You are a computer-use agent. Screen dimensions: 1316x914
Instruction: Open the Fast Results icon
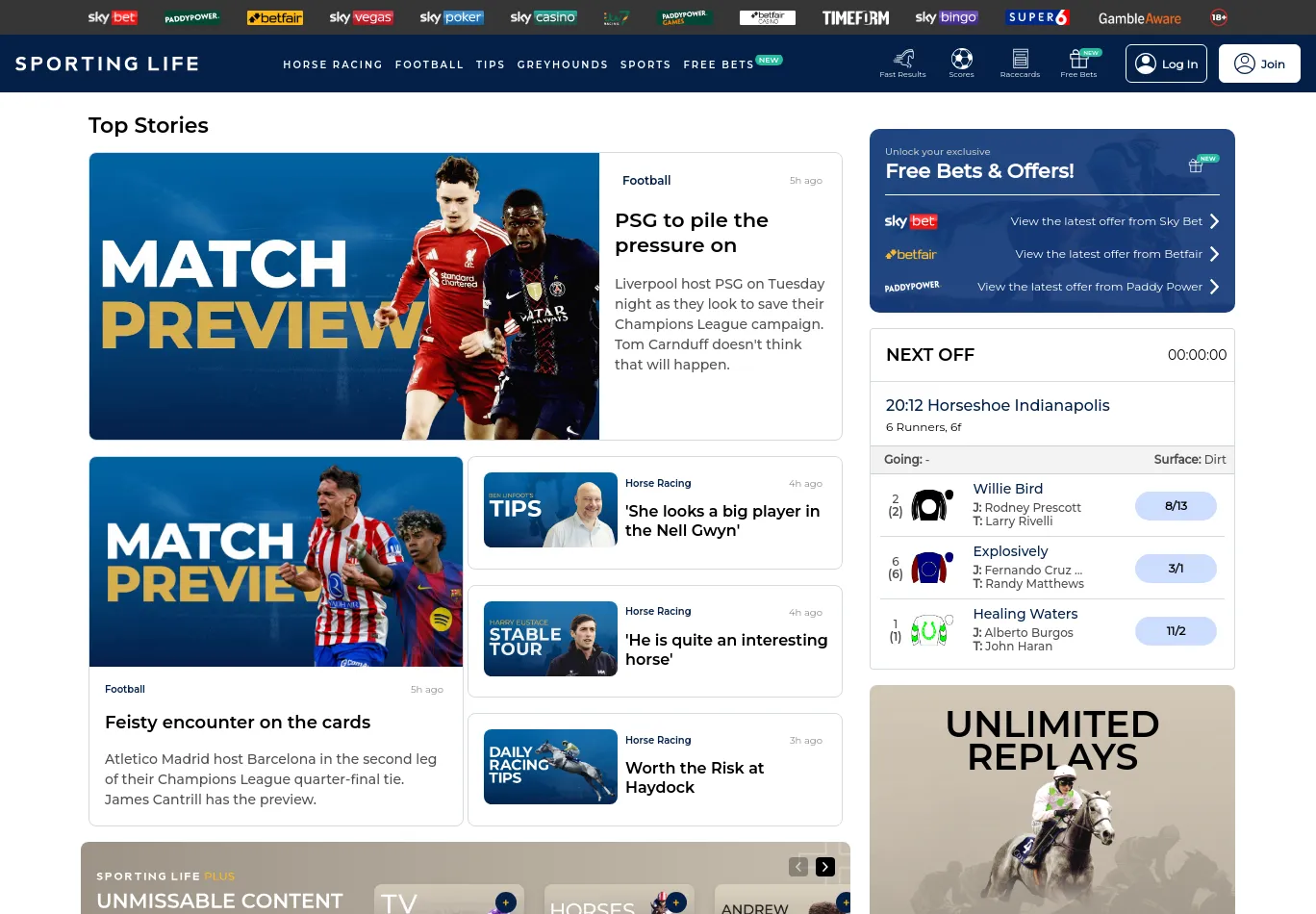902,60
